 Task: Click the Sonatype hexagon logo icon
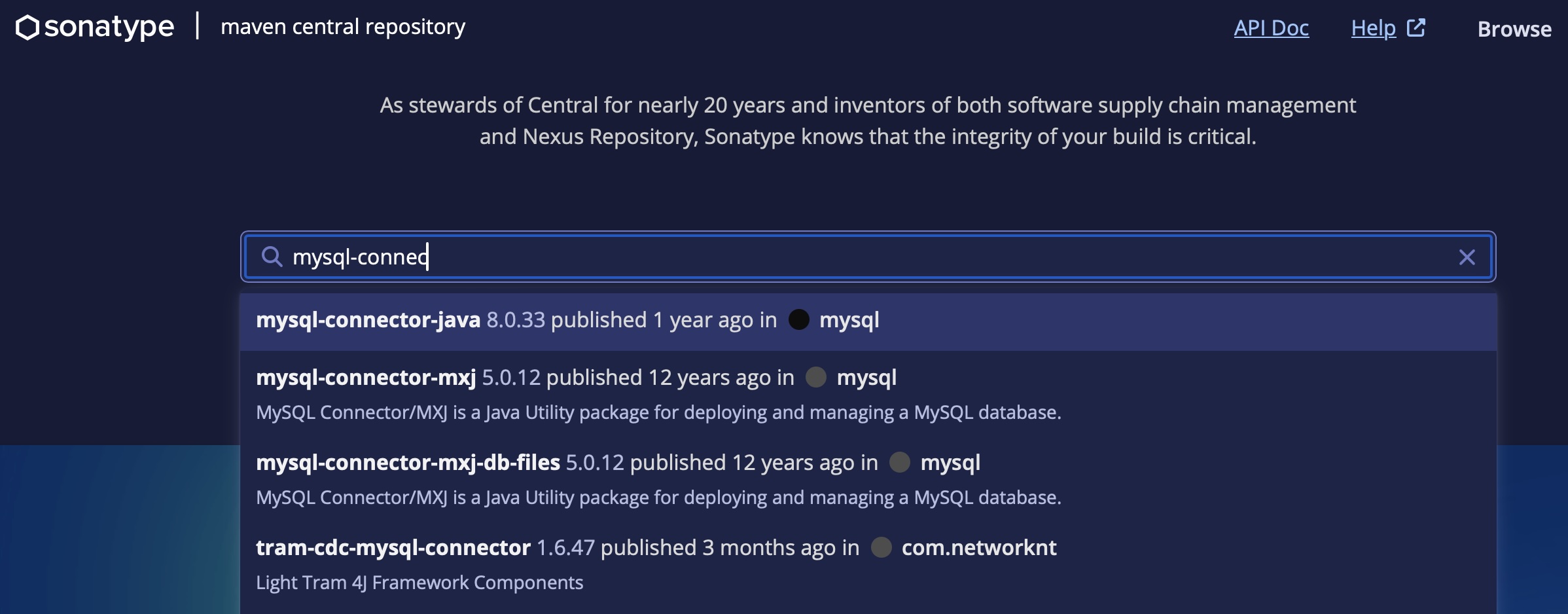(x=27, y=27)
